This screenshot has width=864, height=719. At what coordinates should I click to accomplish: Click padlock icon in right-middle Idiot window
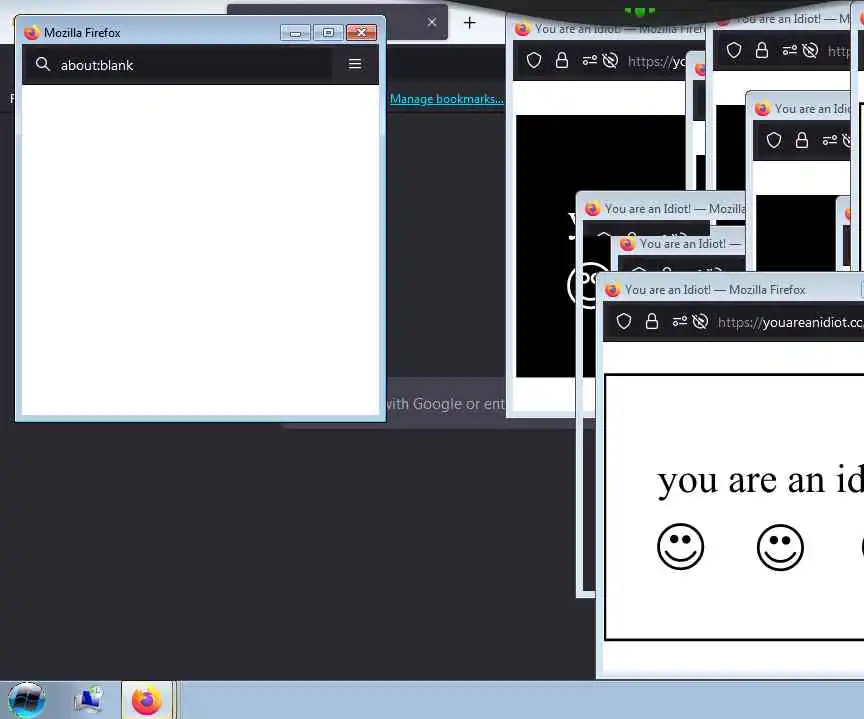pyautogui.click(x=802, y=140)
